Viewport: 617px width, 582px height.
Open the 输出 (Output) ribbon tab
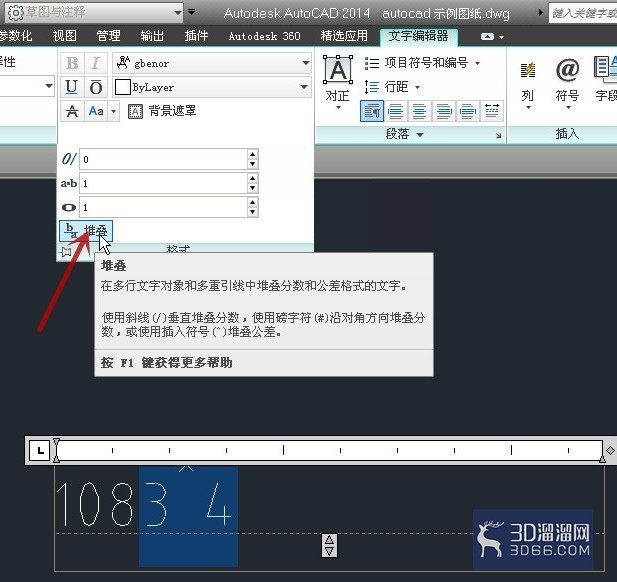tap(152, 36)
